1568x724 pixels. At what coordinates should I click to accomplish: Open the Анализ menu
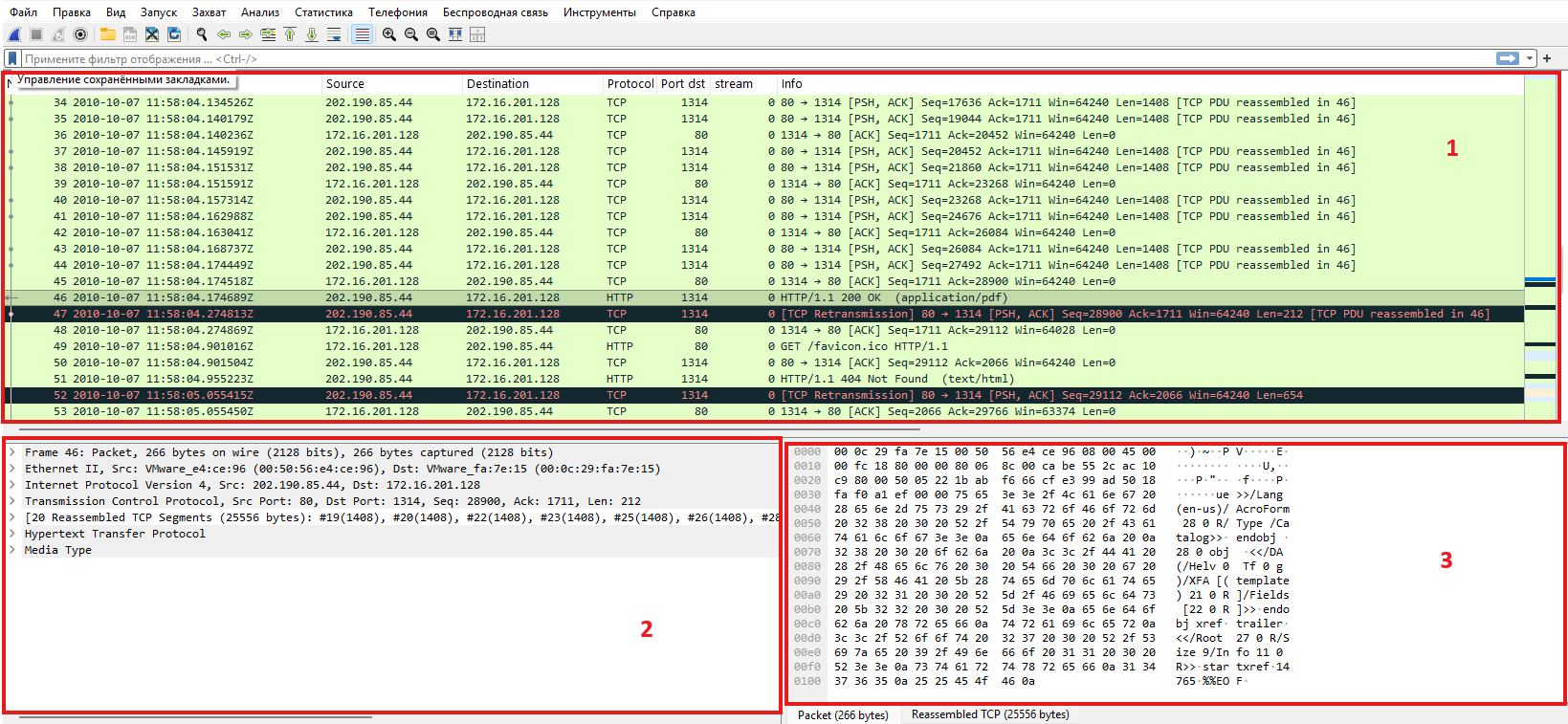pos(260,12)
